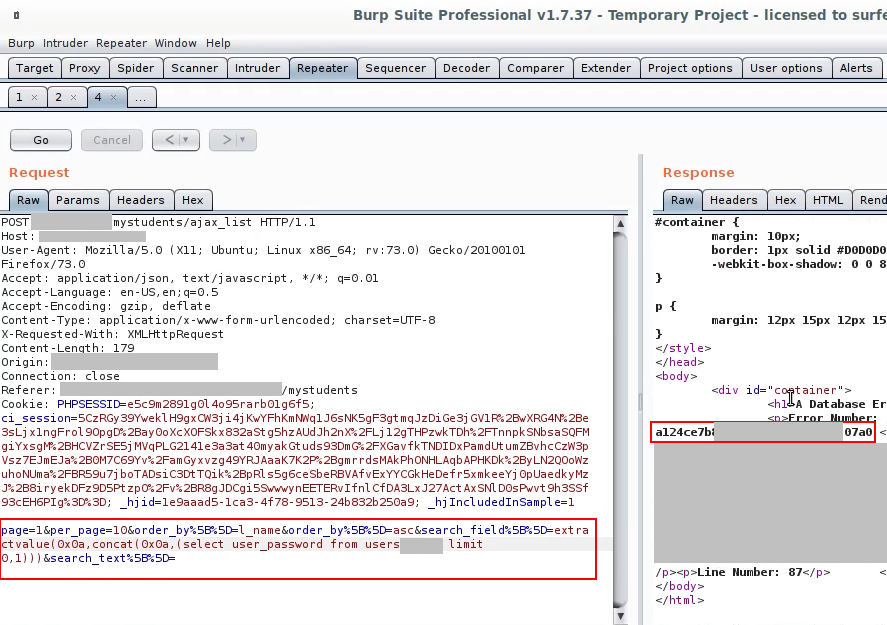
Task: Close Repeater tab 2
Action: (x=74, y=98)
